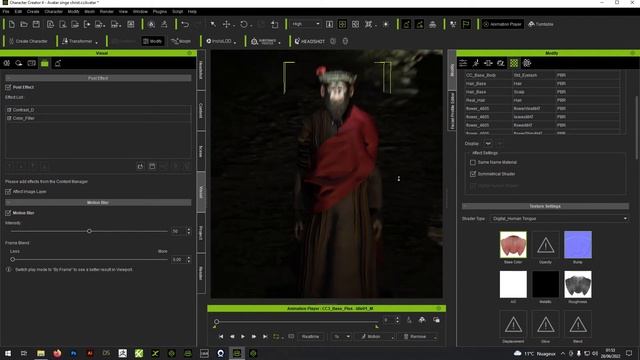Open the Motion dropdown in the Animation Player

[x=376, y=337]
